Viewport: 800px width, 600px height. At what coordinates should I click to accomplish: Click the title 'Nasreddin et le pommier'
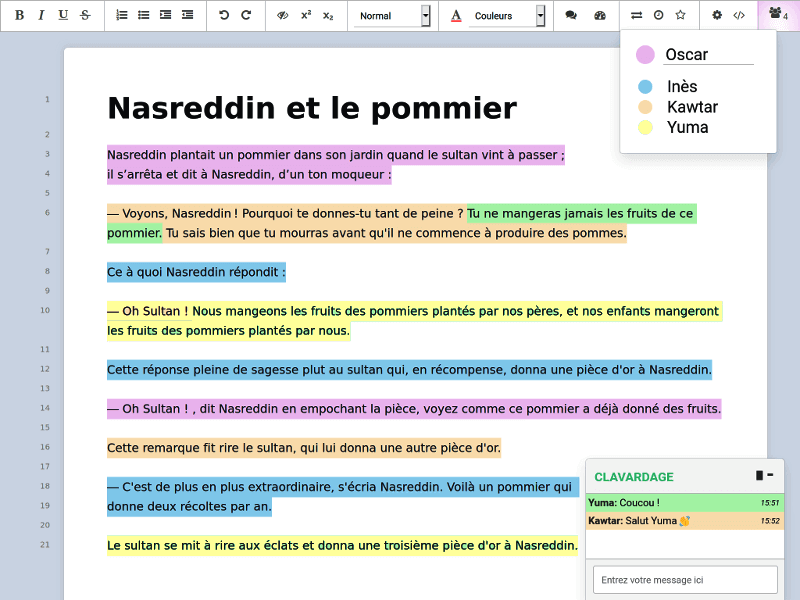[x=312, y=108]
